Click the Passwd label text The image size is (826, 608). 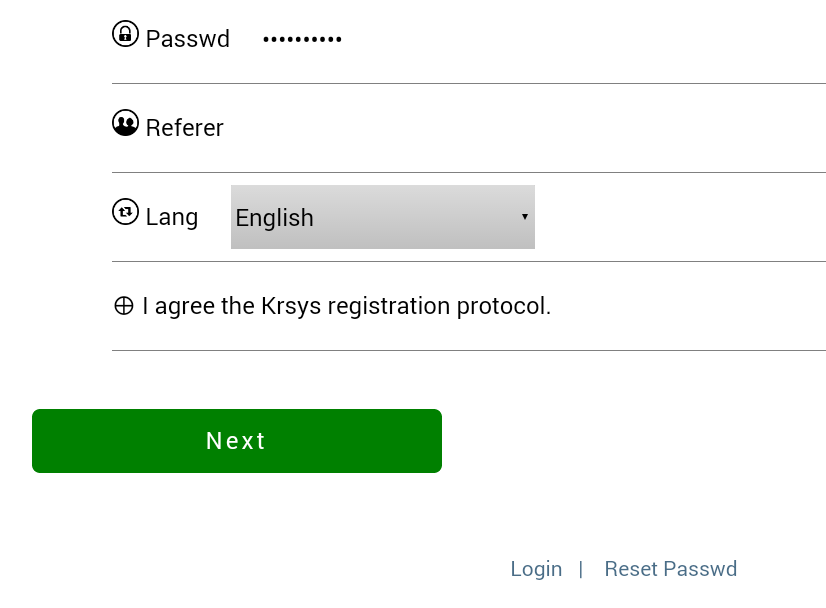point(188,39)
